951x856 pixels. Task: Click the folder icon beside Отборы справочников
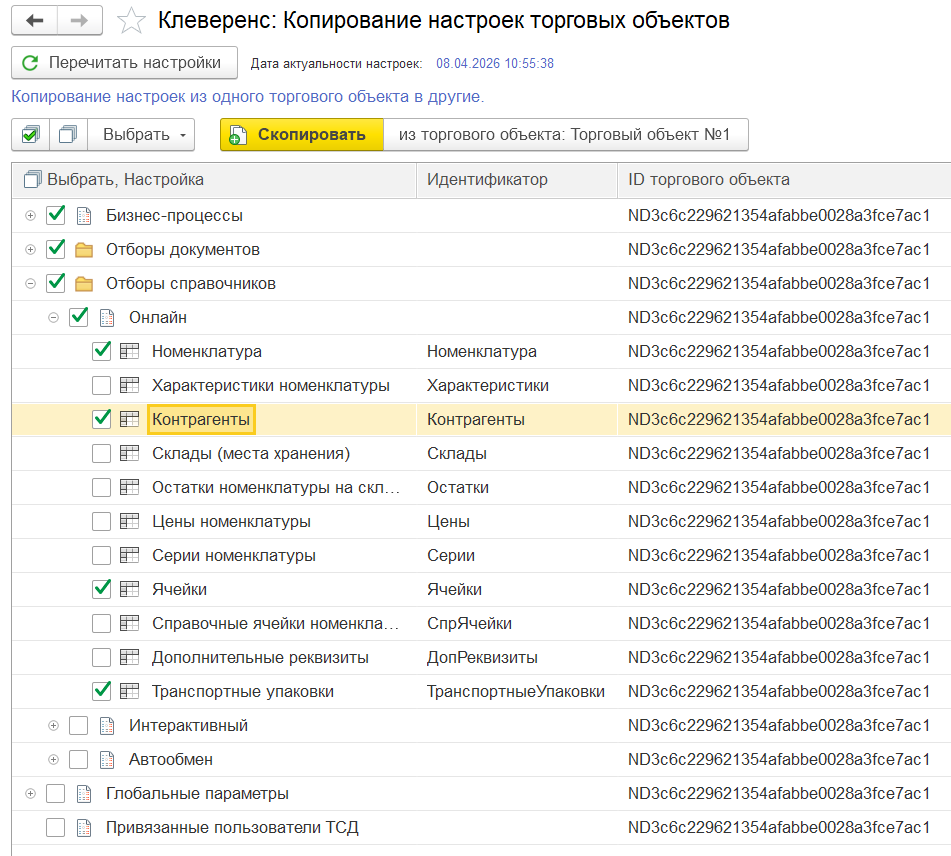(84, 283)
